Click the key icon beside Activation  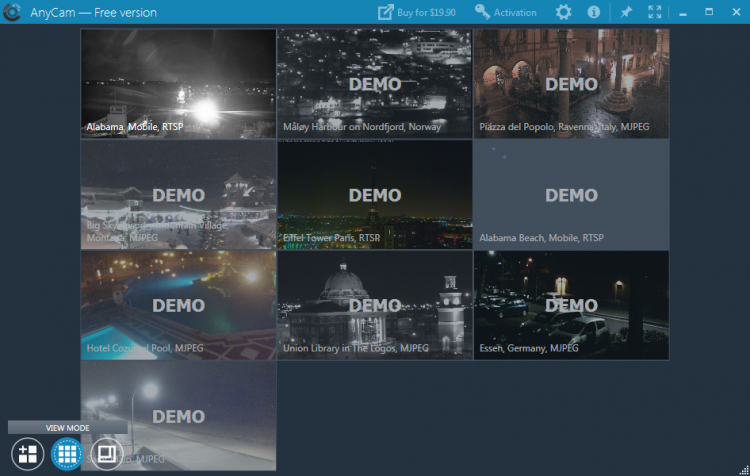tap(482, 12)
